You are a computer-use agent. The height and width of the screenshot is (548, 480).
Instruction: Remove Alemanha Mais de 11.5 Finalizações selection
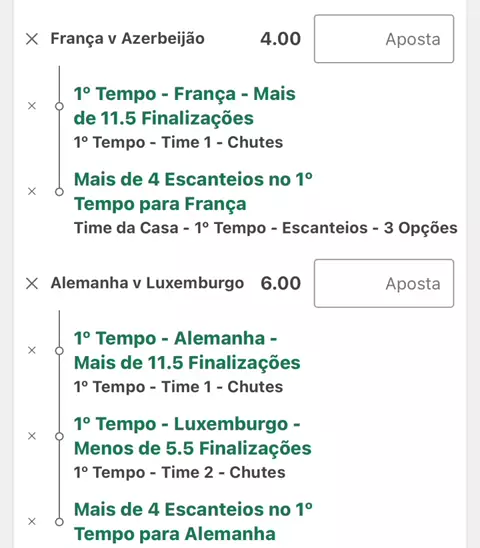(x=32, y=350)
